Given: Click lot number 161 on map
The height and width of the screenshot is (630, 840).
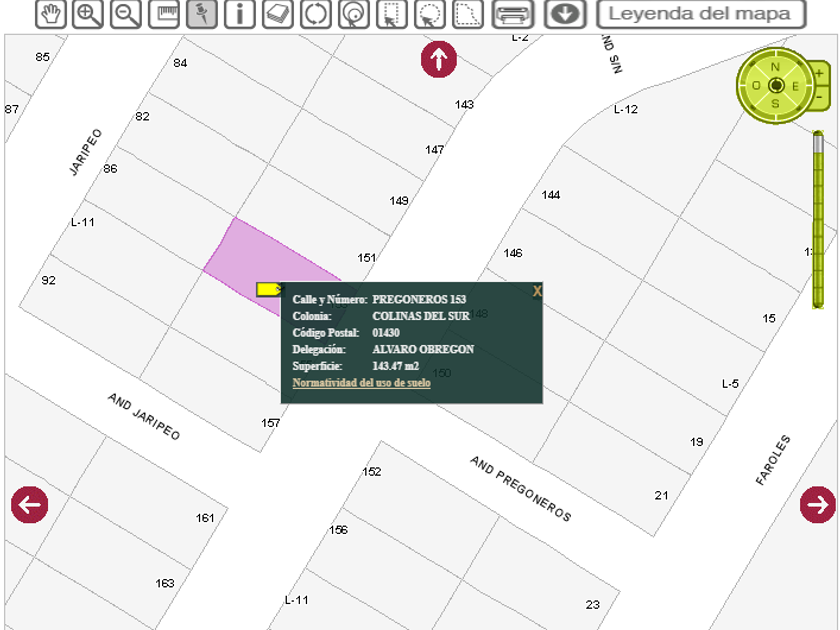Looking at the screenshot, I should tap(205, 518).
